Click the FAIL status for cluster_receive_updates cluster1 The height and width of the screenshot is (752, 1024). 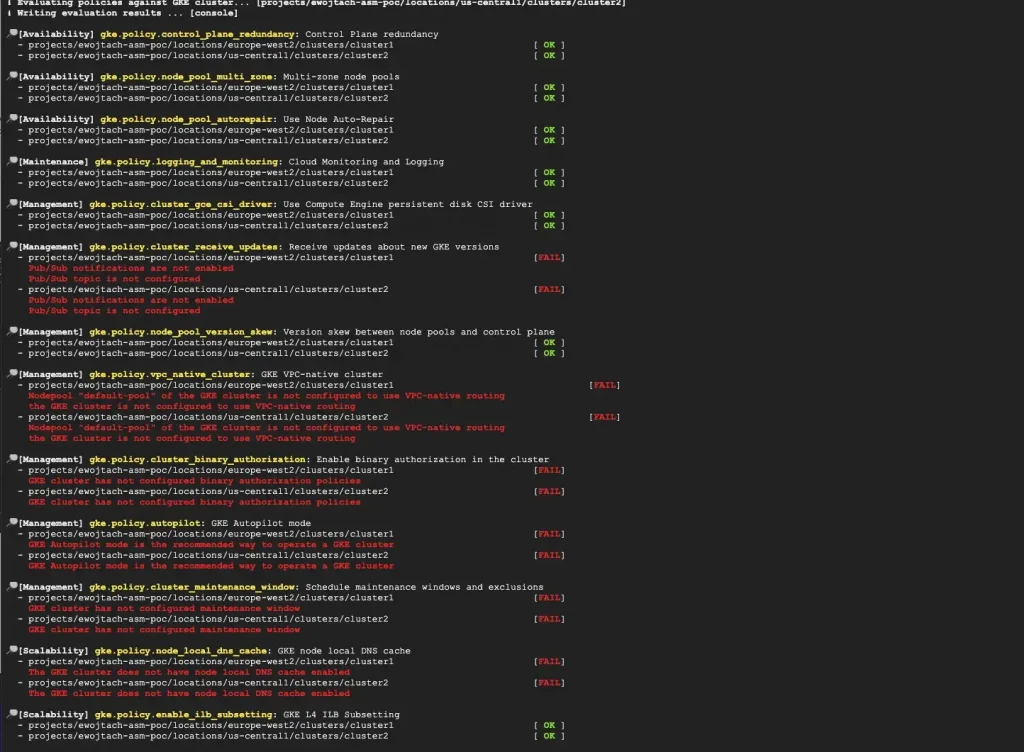(550, 257)
